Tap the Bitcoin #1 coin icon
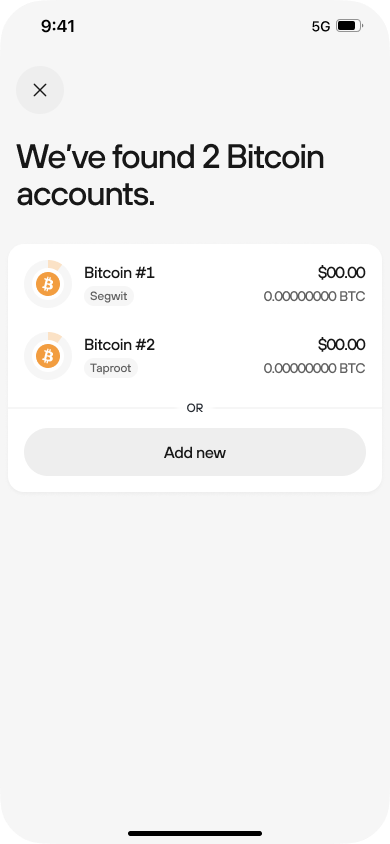This screenshot has width=390, height=844. (x=48, y=284)
